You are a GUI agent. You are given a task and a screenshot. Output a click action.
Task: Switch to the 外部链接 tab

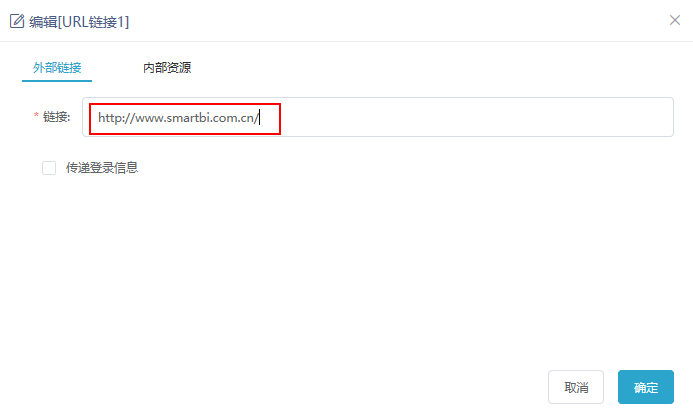57,68
